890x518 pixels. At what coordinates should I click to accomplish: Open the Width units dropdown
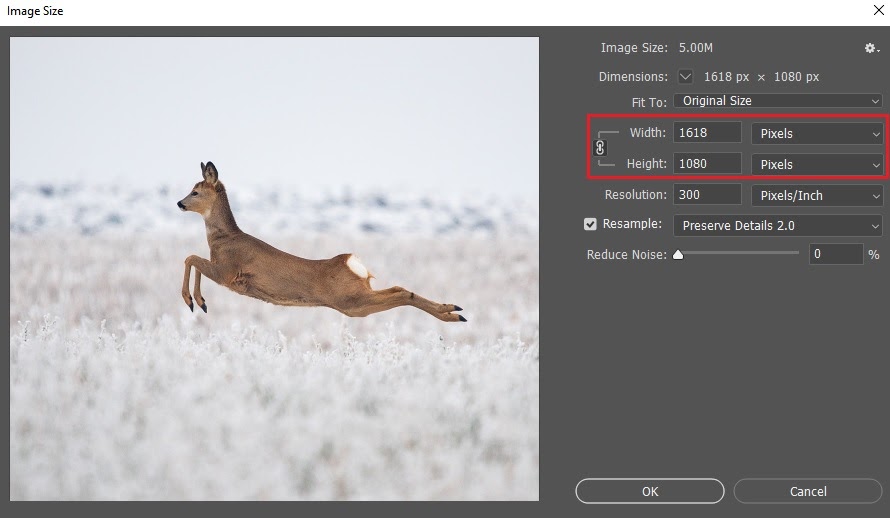coord(817,134)
